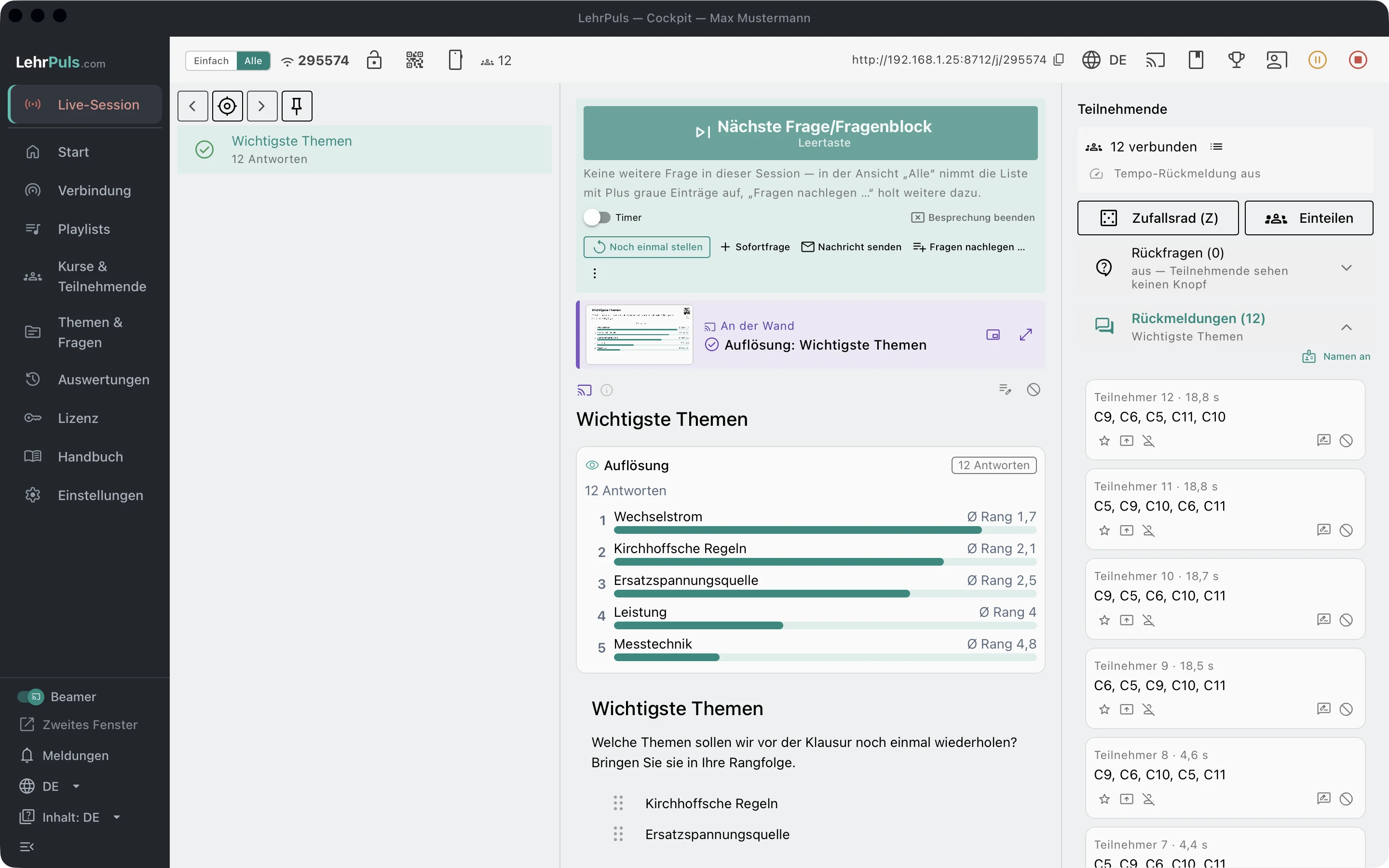Expand the Rückfragen section

[1346, 268]
